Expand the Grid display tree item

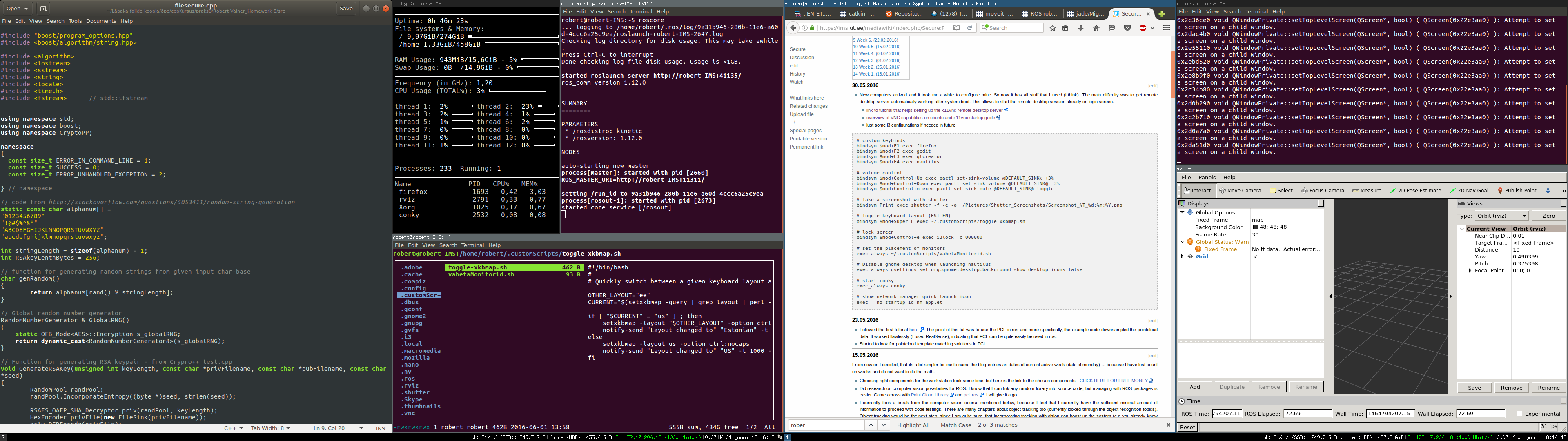[1183, 256]
